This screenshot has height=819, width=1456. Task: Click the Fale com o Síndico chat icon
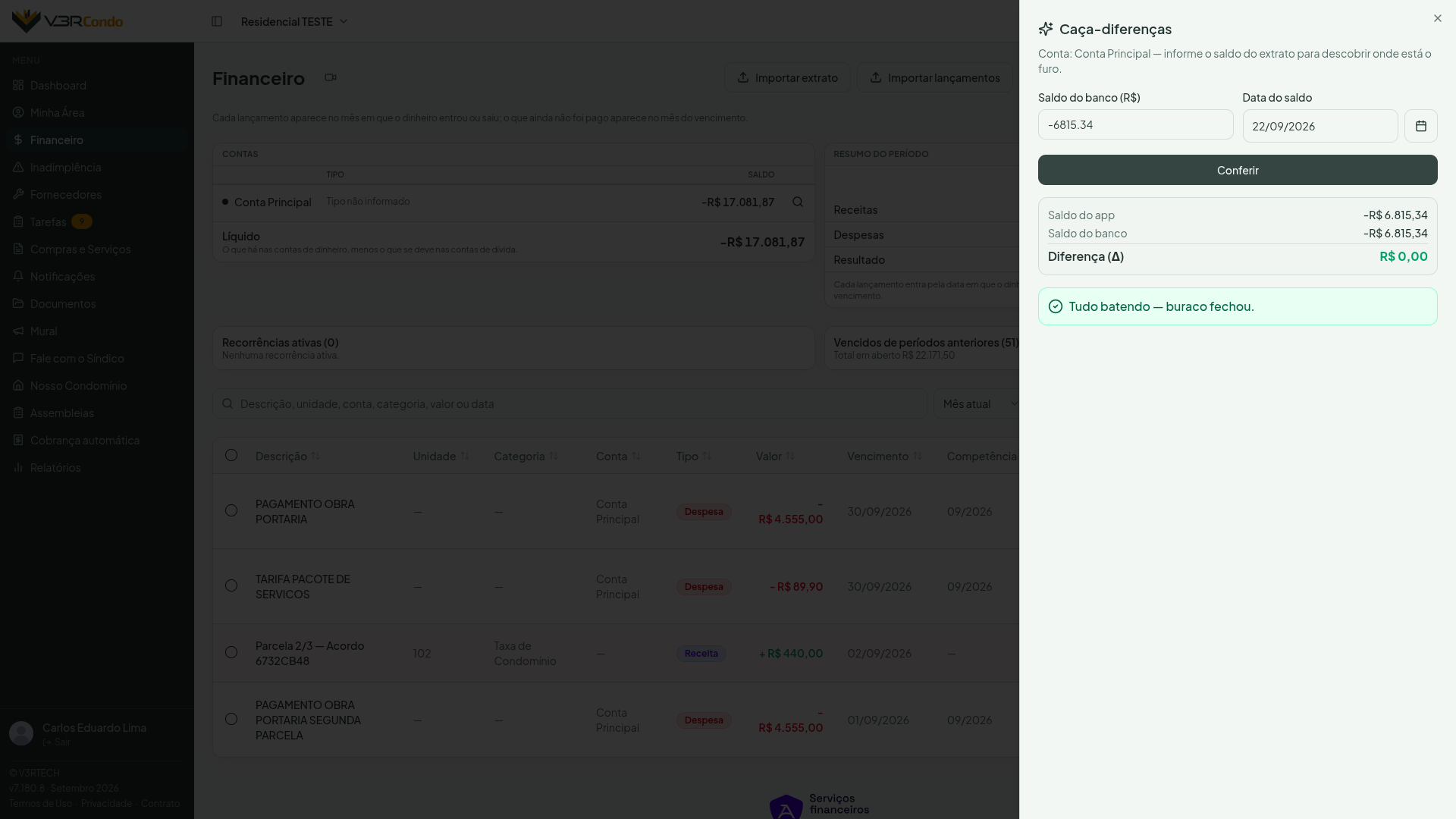pyautogui.click(x=18, y=358)
